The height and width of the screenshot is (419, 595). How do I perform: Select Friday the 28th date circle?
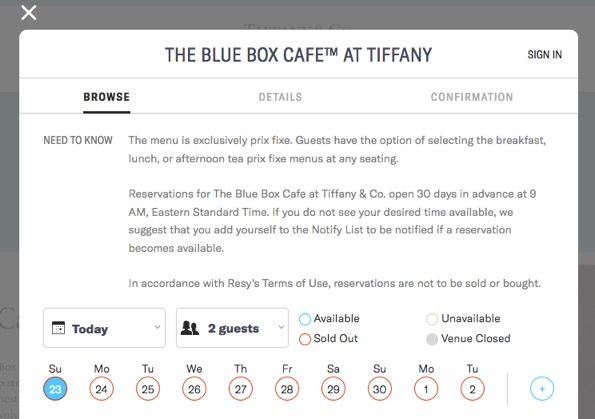(287, 389)
